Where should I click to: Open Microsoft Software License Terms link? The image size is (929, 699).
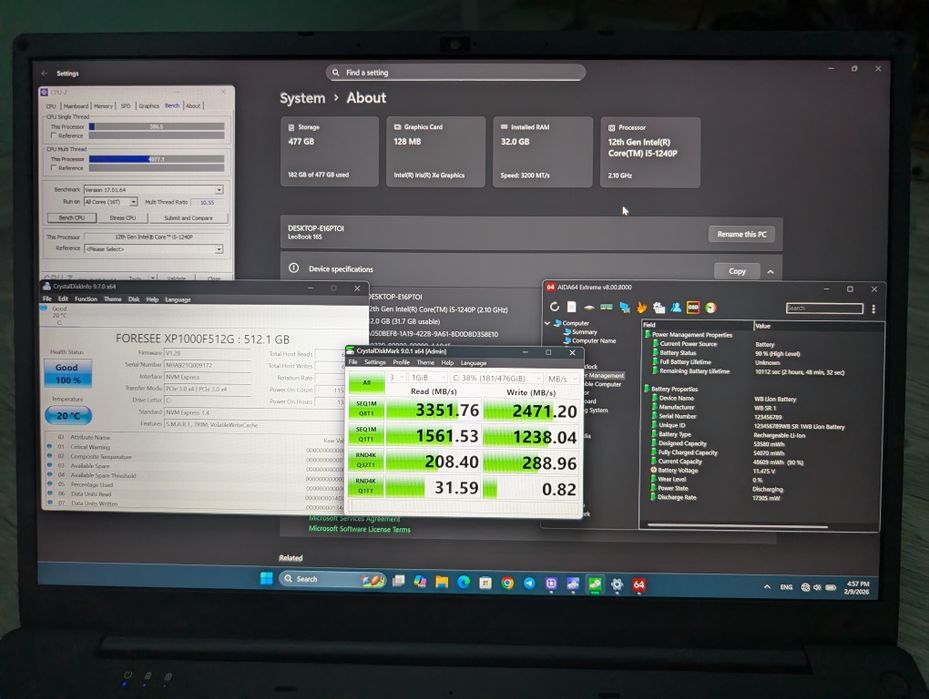(360, 529)
